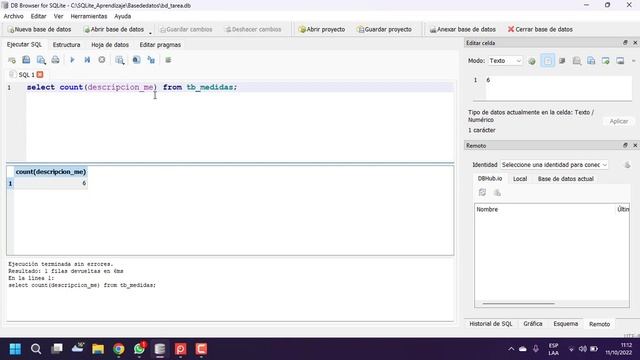The width and height of the screenshot is (640, 360).
Task: Click the open SQL file icon
Action: (x=41, y=60)
